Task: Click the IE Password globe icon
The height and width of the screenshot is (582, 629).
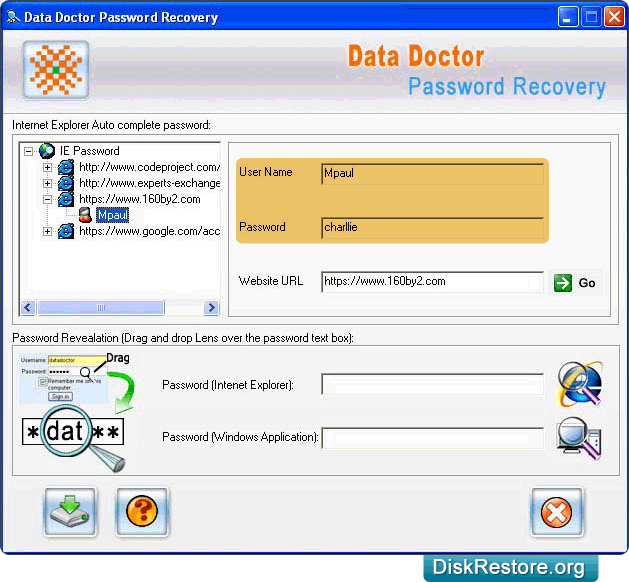Action: coord(47,151)
